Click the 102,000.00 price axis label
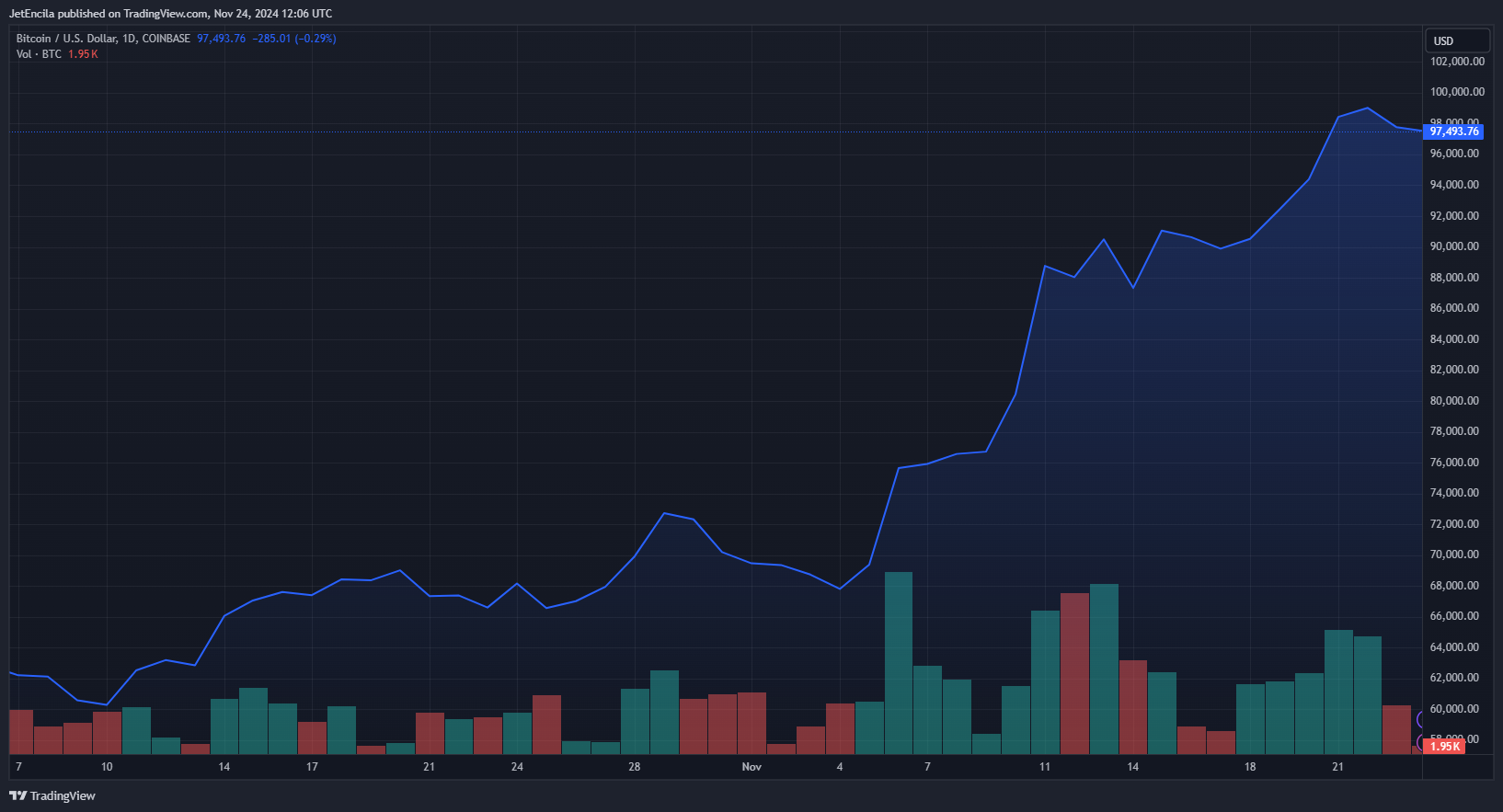Image resolution: width=1503 pixels, height=812 pixels. click(1457, 62)
